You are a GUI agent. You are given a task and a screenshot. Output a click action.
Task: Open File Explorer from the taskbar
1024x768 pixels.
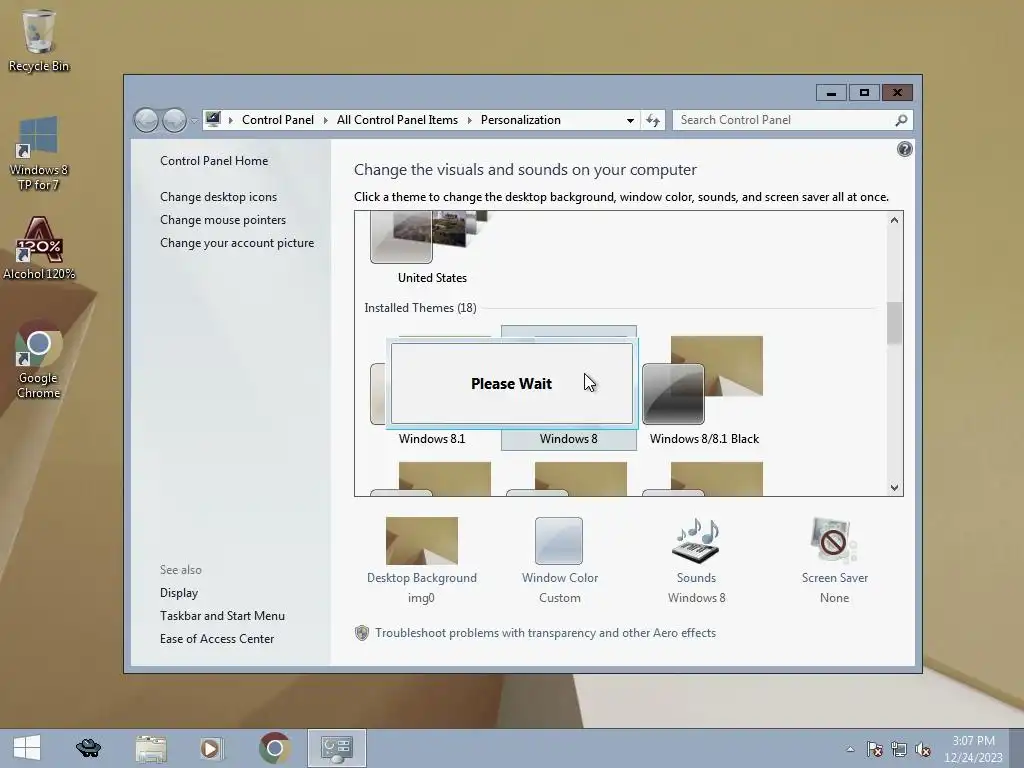pos(151,748)
